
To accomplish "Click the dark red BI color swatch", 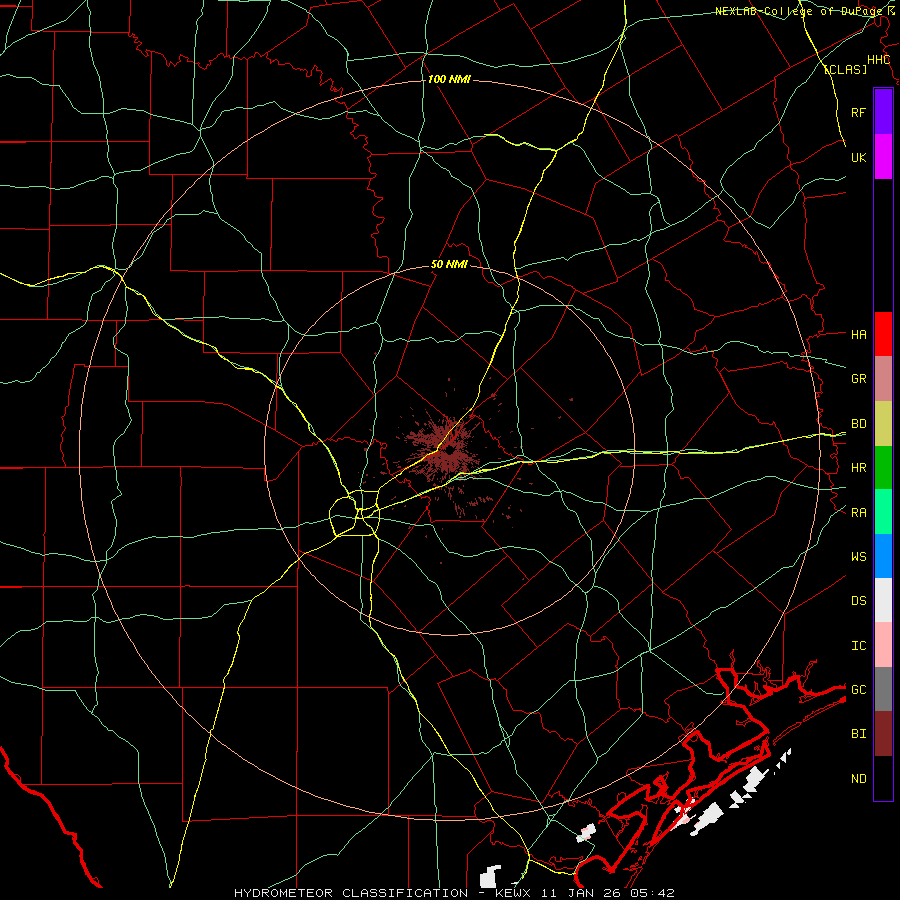I will 883,734.
